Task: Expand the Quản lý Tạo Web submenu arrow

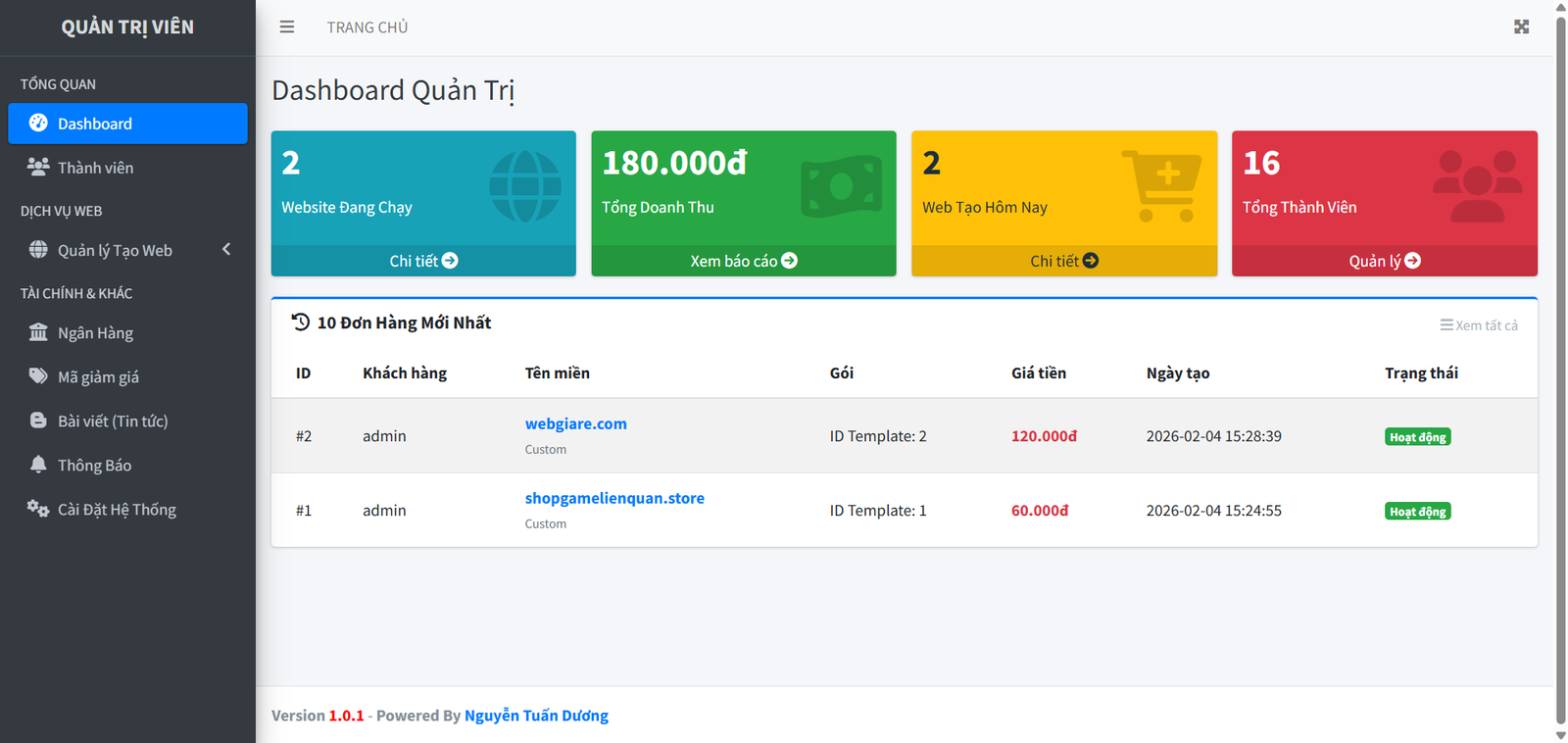Action: click(226, 249)
